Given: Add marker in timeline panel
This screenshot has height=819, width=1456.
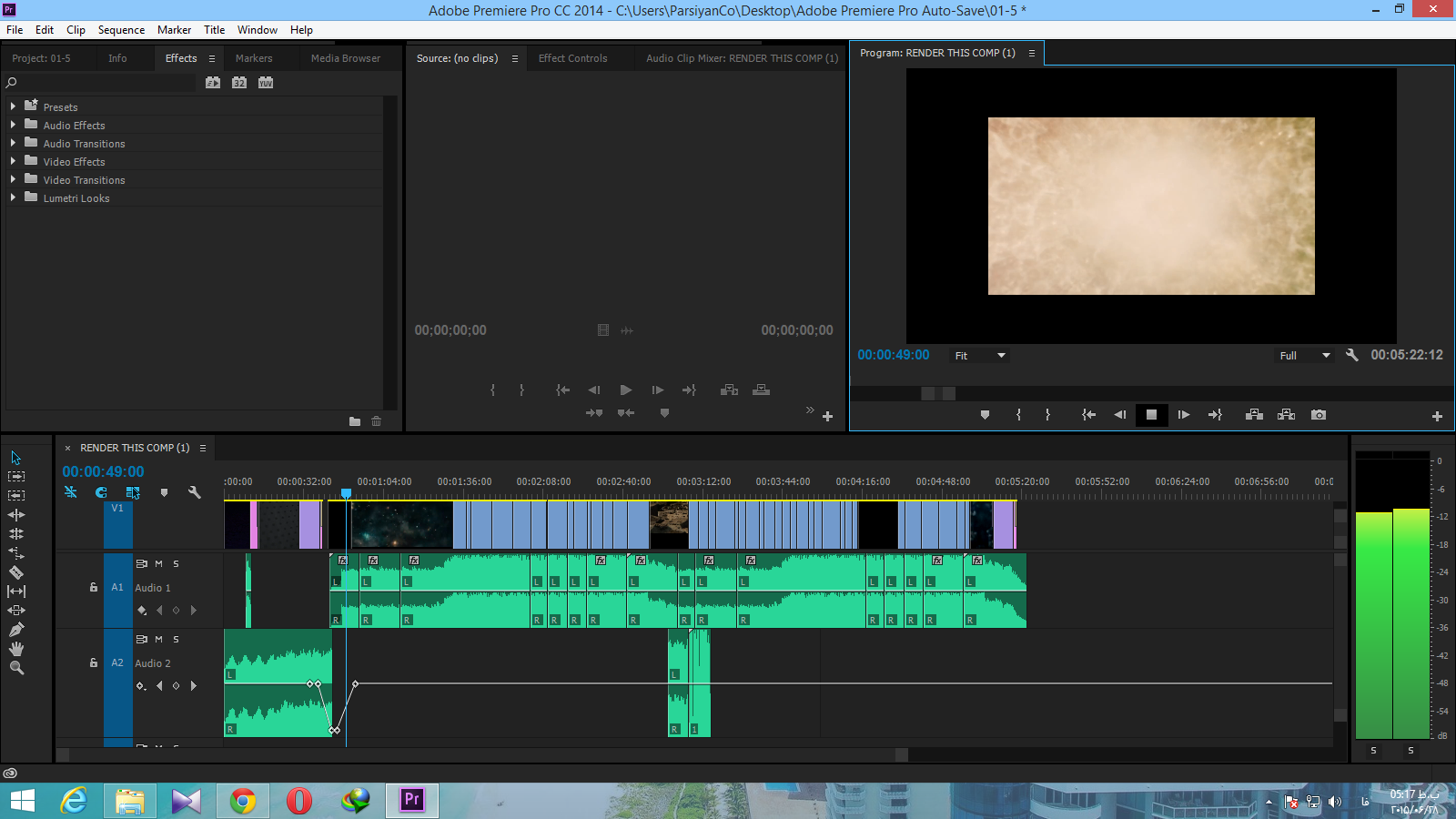Looking at the screenshot, I should pos(164,492).
